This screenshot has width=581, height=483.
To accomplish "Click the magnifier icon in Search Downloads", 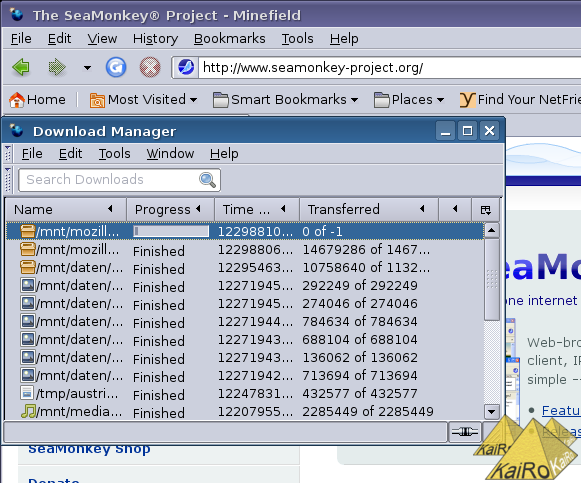I will click(208, 180).
